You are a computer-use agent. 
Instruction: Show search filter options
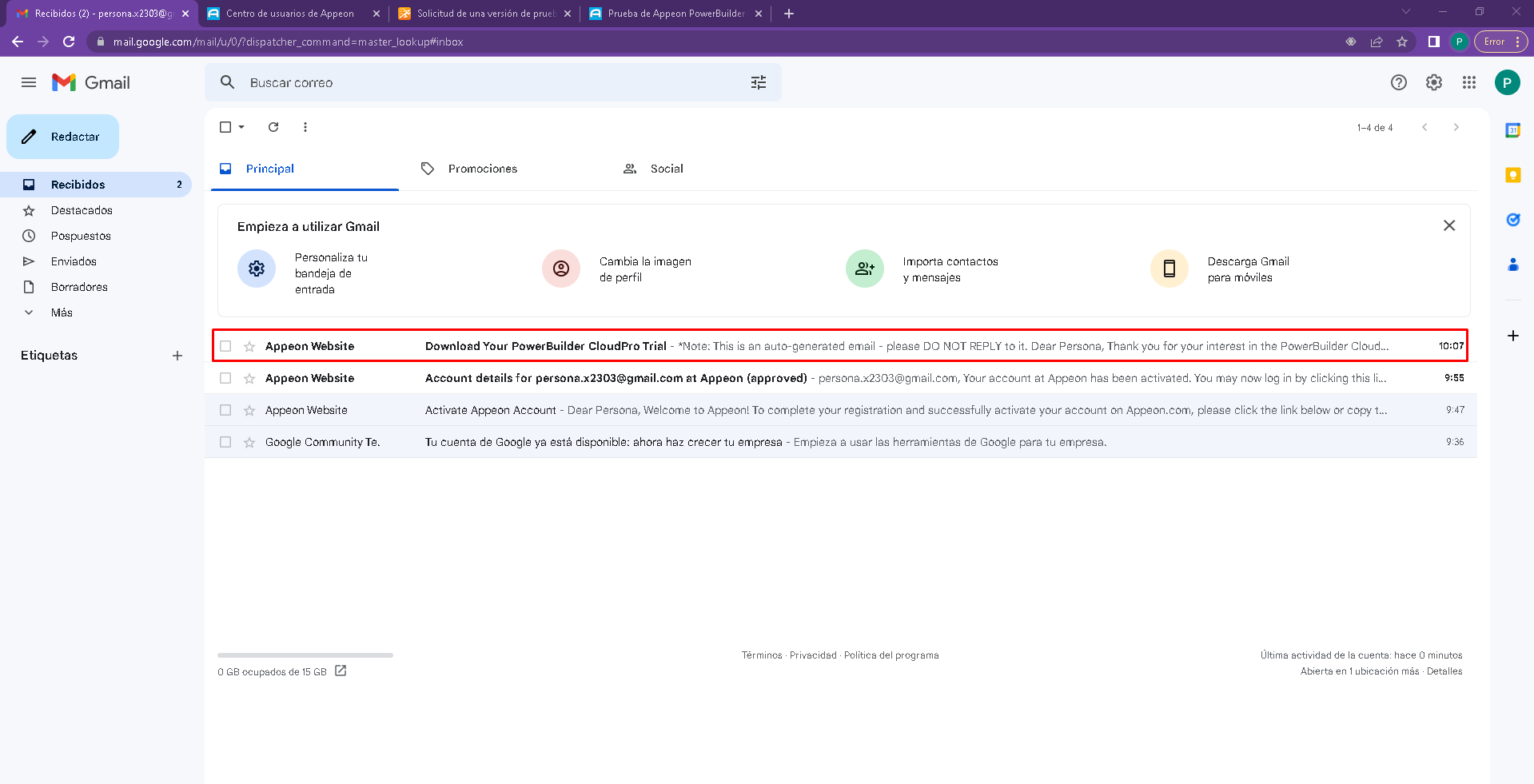click(x=758, y=82)
